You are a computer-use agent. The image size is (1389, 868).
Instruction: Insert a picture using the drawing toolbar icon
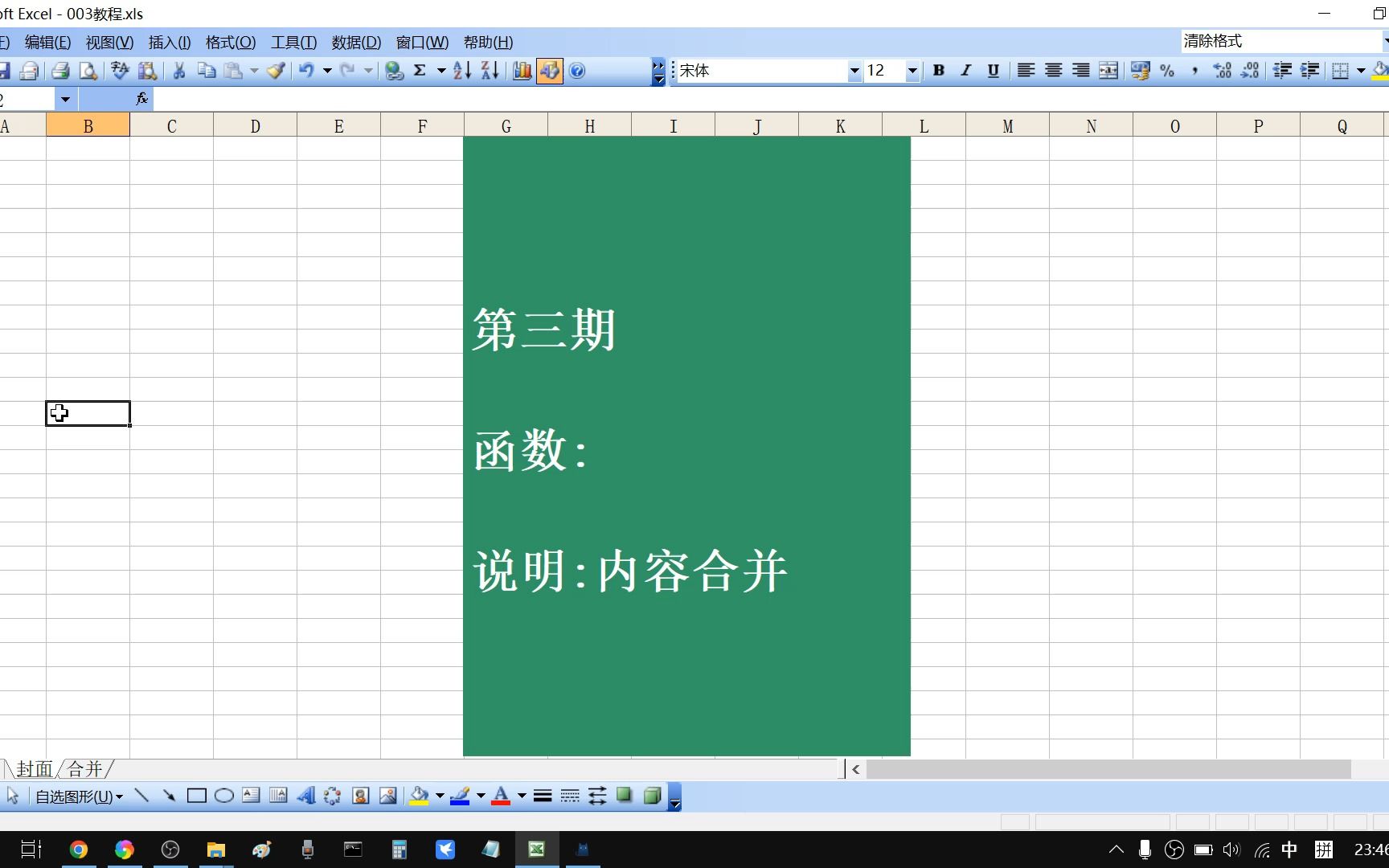tap(387, 796)
